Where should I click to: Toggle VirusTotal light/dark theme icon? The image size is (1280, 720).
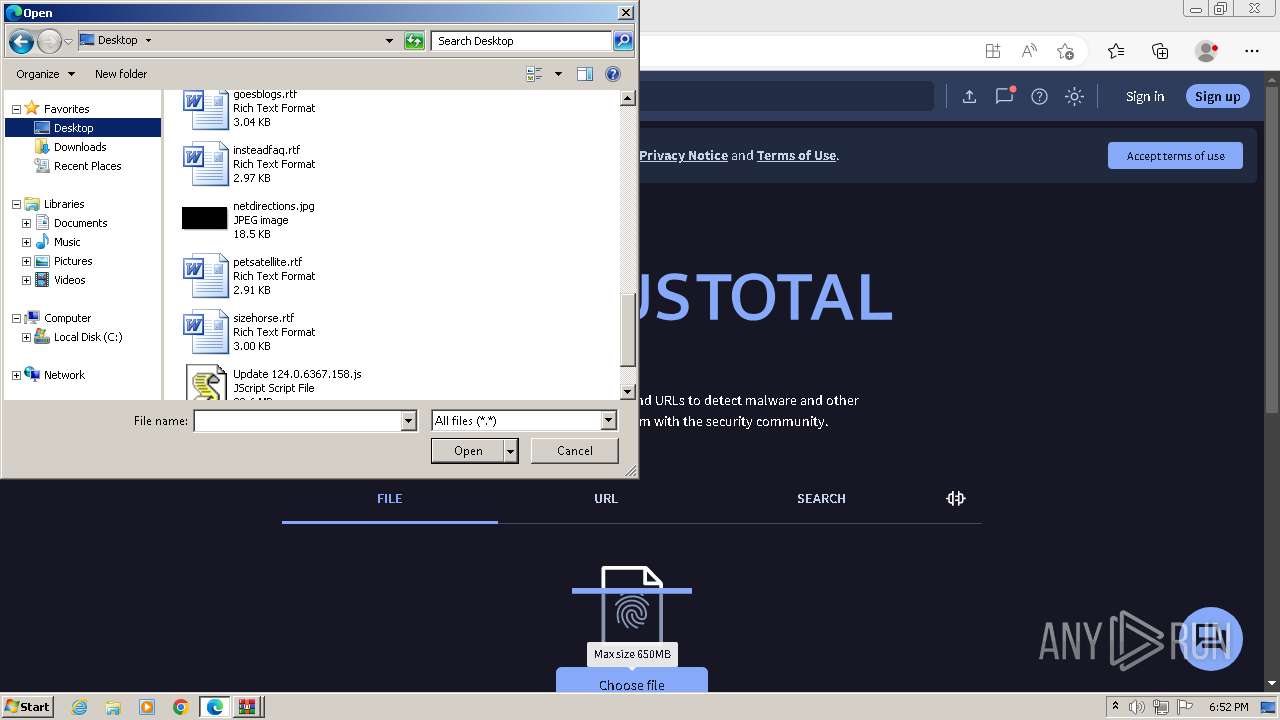[x=1074, y=96]
